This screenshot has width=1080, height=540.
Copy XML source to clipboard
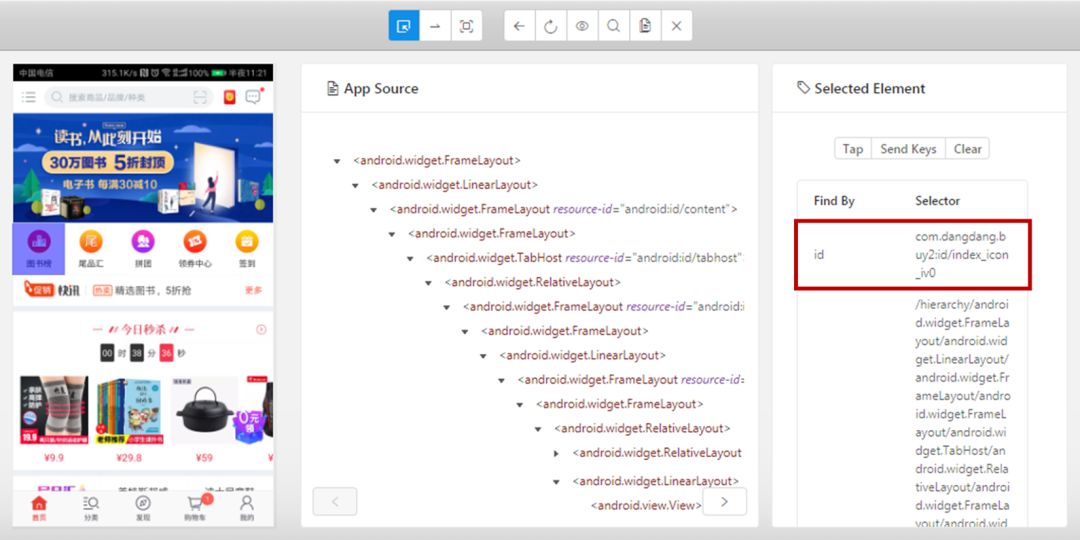pos(645,25)
